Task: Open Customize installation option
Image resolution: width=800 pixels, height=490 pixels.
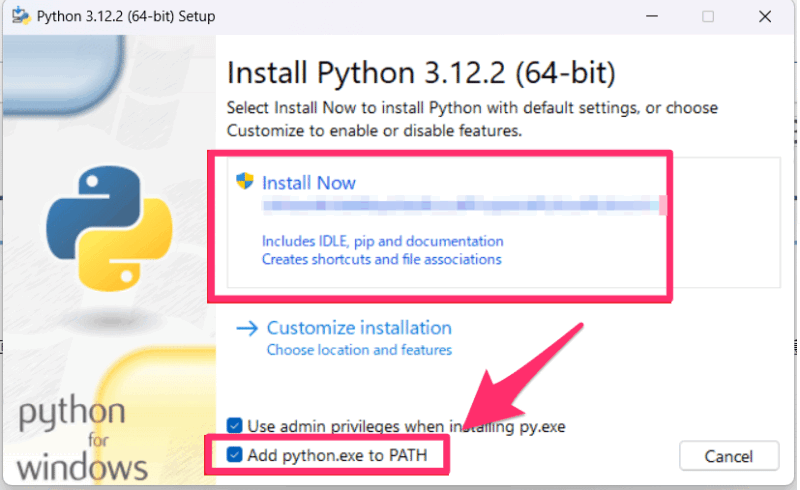Action: point(359,328)
